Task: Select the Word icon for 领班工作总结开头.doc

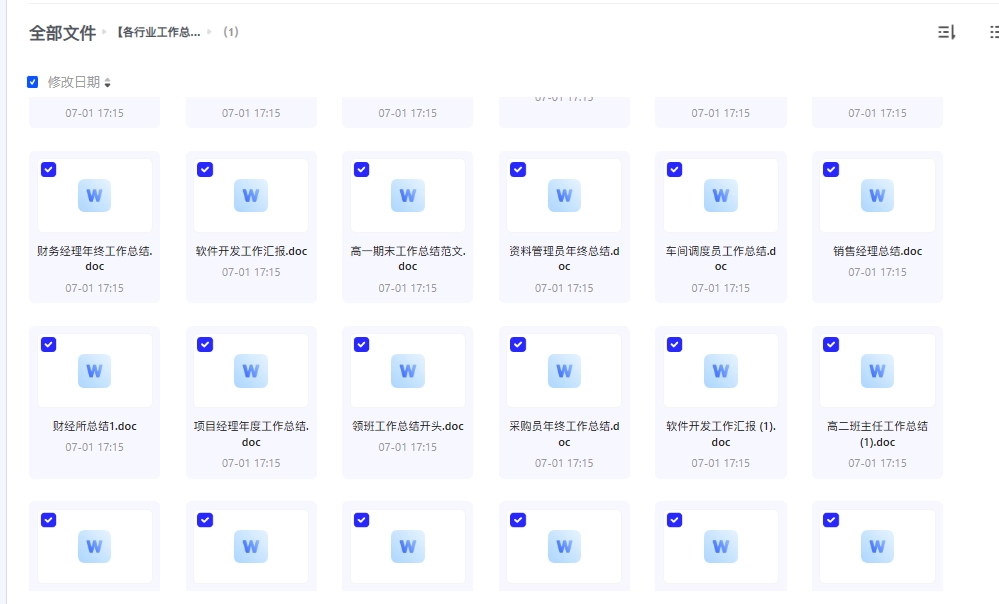Action: click(x=408, y=371)
